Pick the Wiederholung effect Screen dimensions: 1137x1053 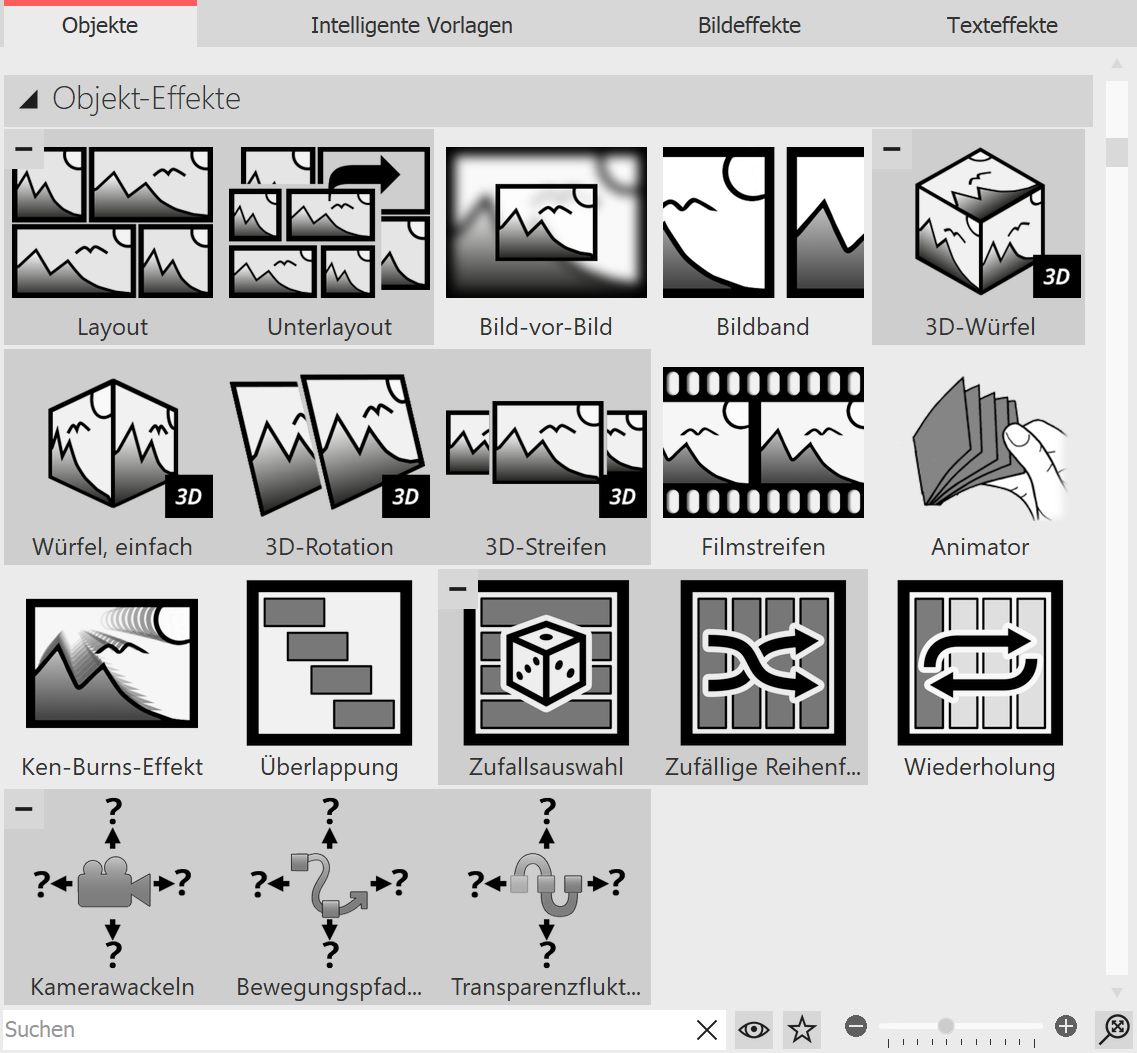coord(978,663)
